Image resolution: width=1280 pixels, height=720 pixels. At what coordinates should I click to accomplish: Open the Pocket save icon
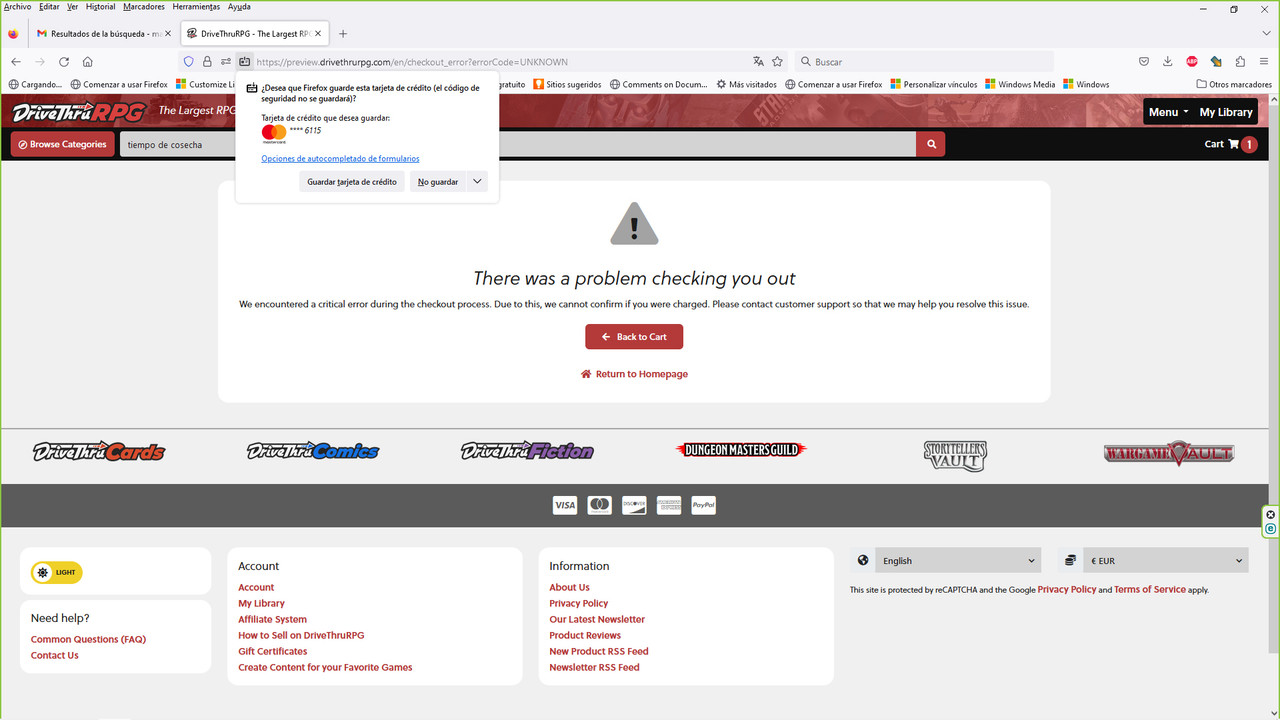tap(1144, 61)
